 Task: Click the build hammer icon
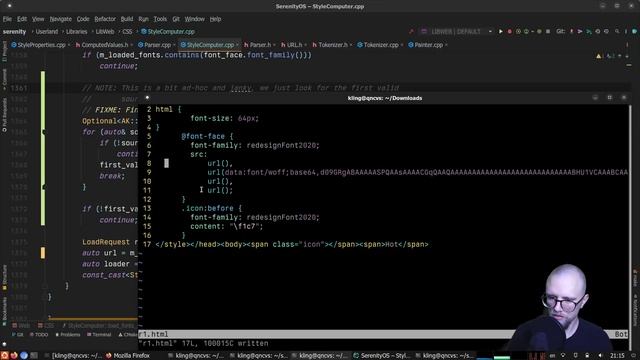point(411,31)
